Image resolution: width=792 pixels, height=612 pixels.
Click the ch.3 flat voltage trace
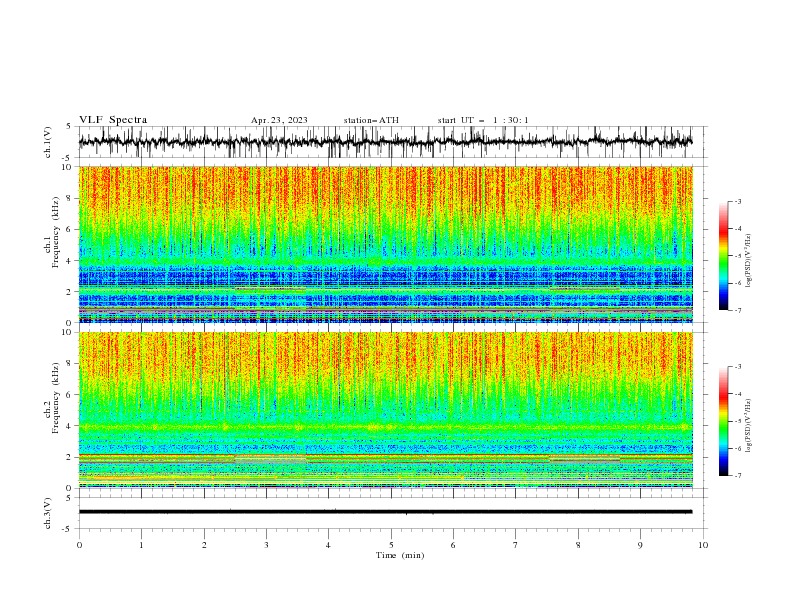[385, 512]
